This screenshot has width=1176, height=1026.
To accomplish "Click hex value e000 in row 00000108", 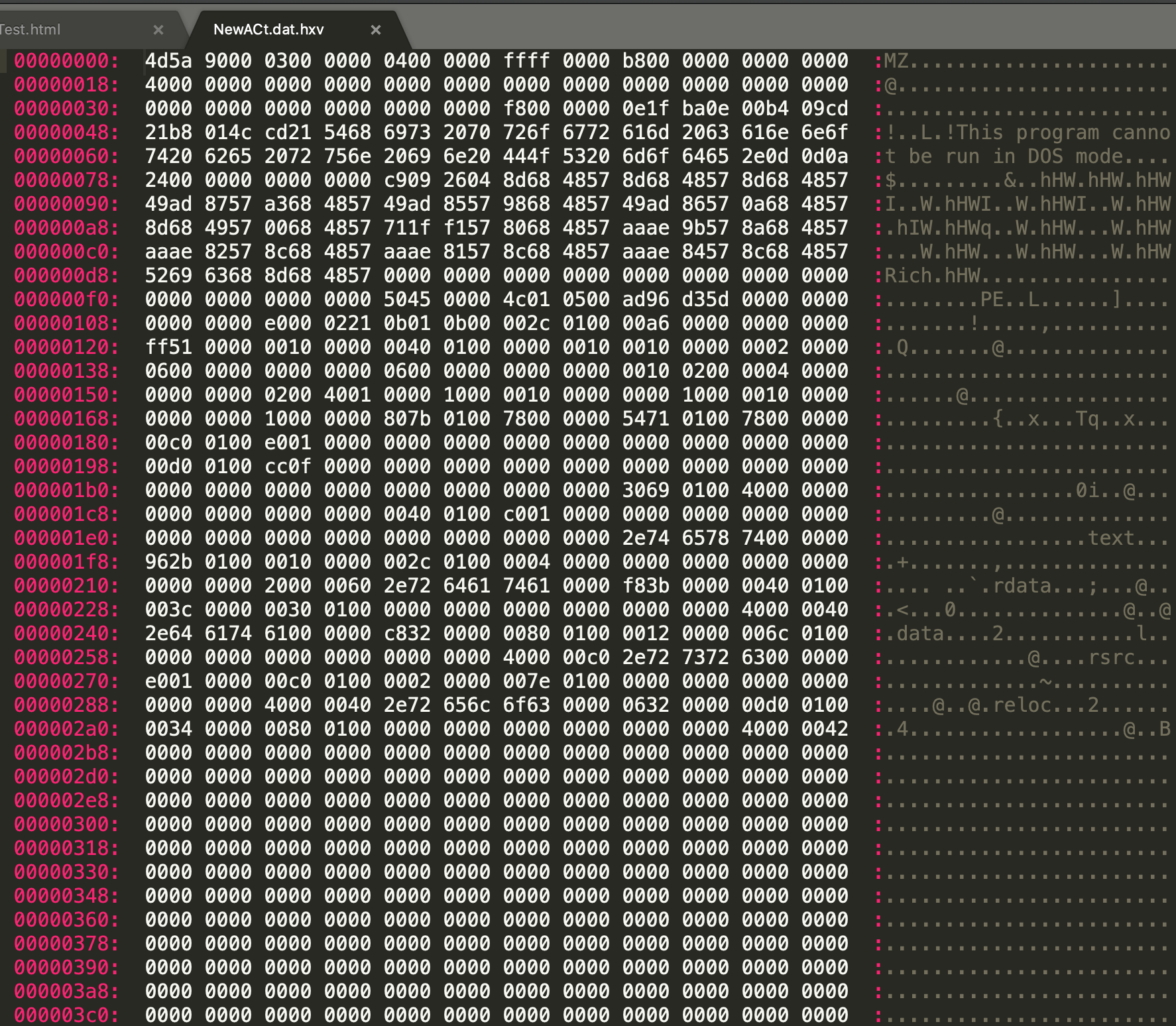I will click(x=288, y=323).
